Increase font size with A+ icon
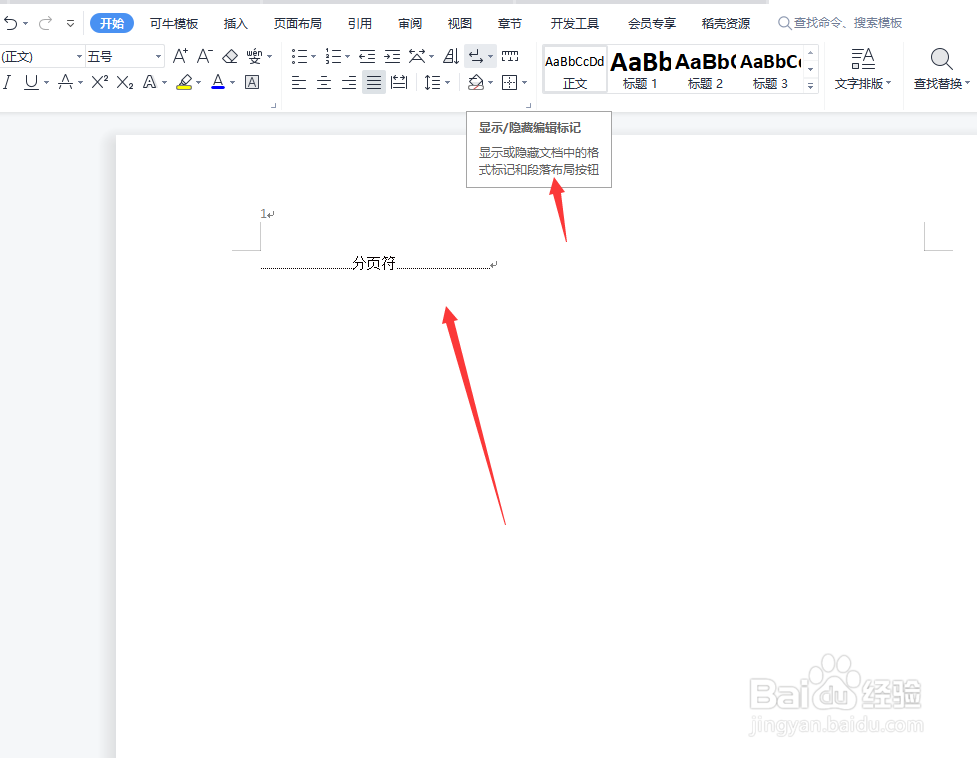Screen dimensions: 977x758 [x=180, y=57]
